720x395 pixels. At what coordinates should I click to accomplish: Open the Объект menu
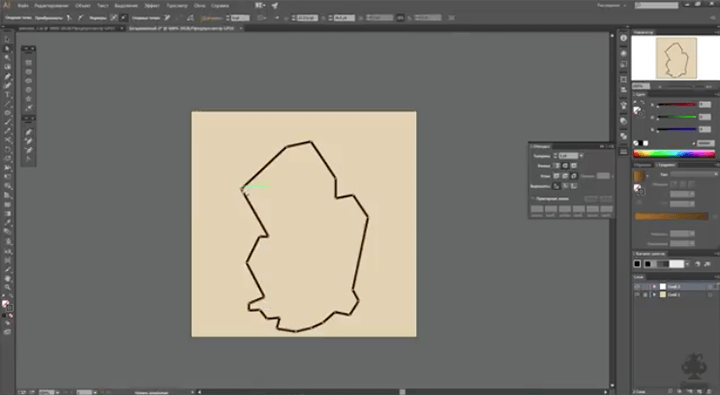[83, 6]
